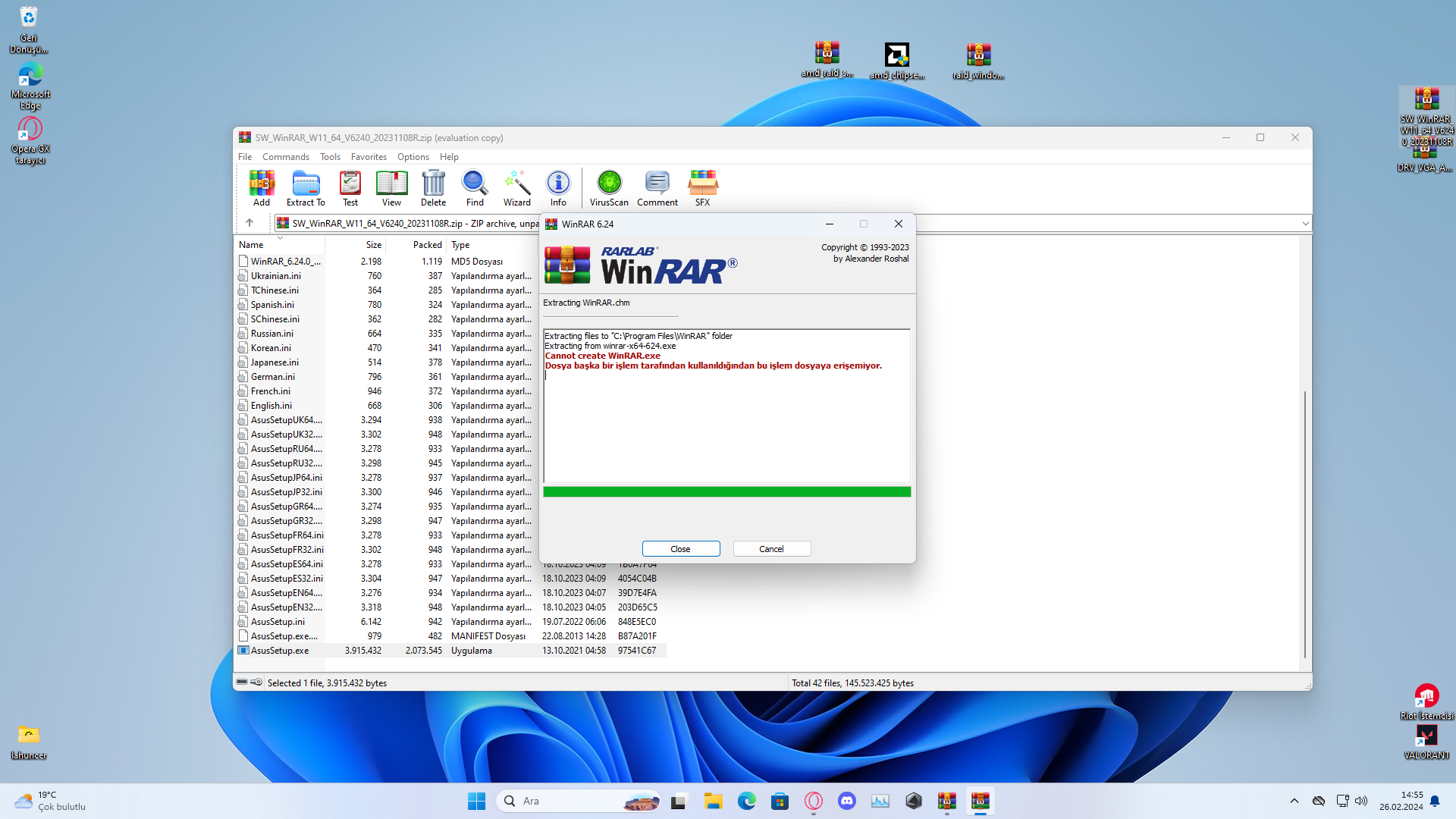Click the Add toolbar icon in WinRAR
The height and width of the screenshot is (819, 1456).
[262, 188]
